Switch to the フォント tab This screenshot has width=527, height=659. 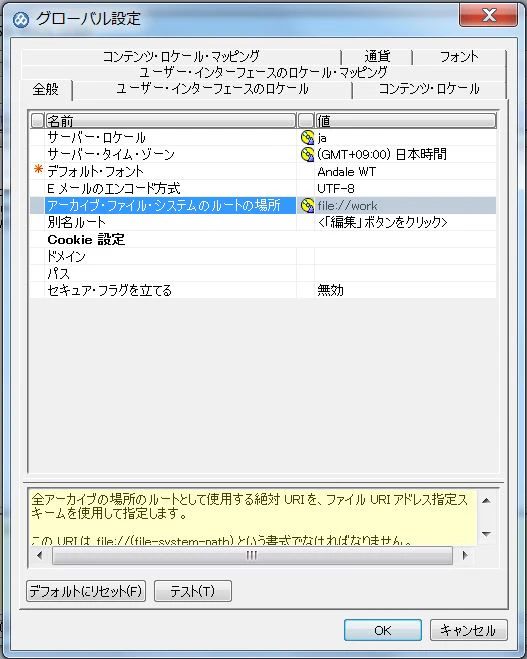point(459,56)
